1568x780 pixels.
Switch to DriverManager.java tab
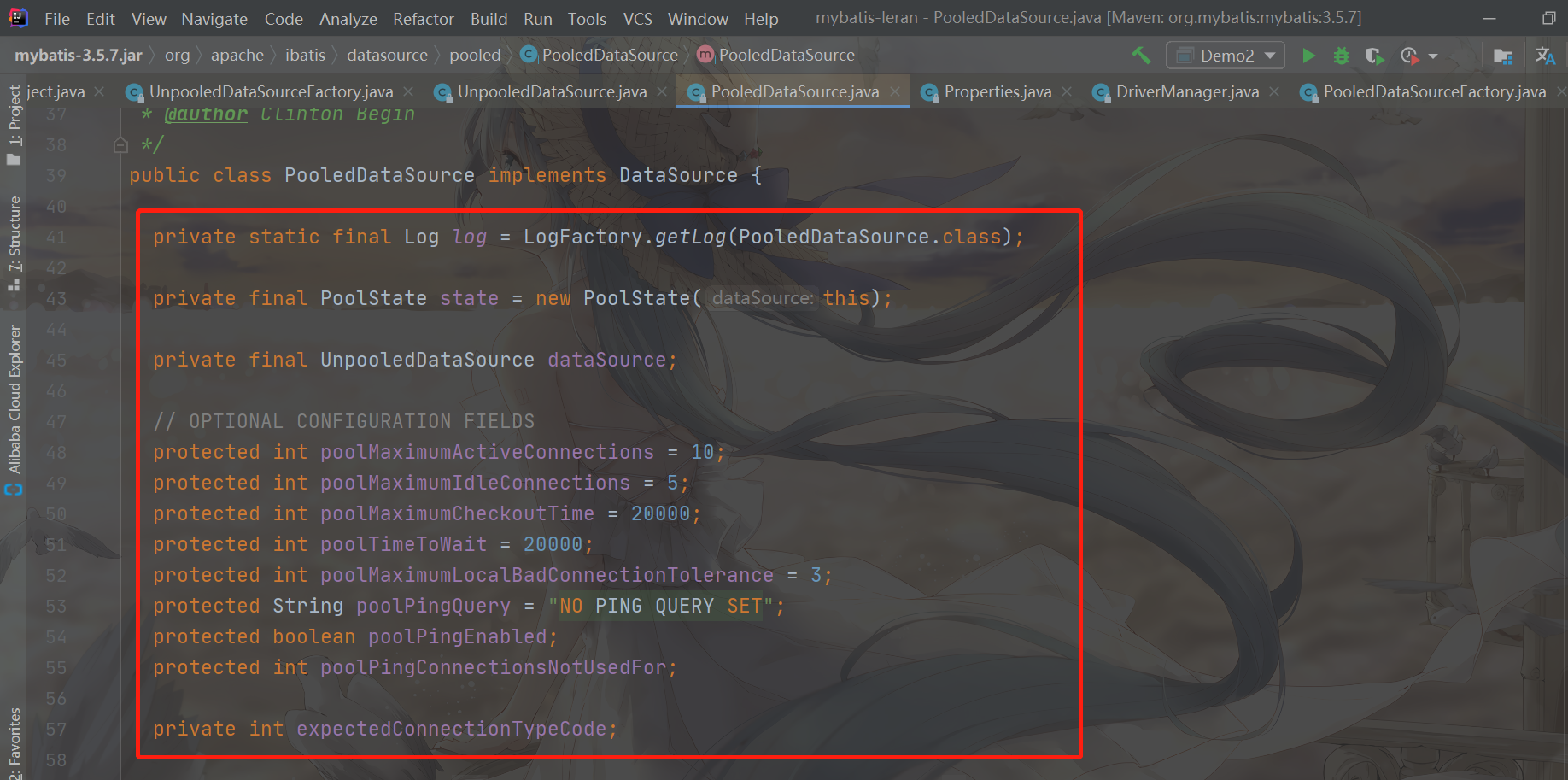1187,91
